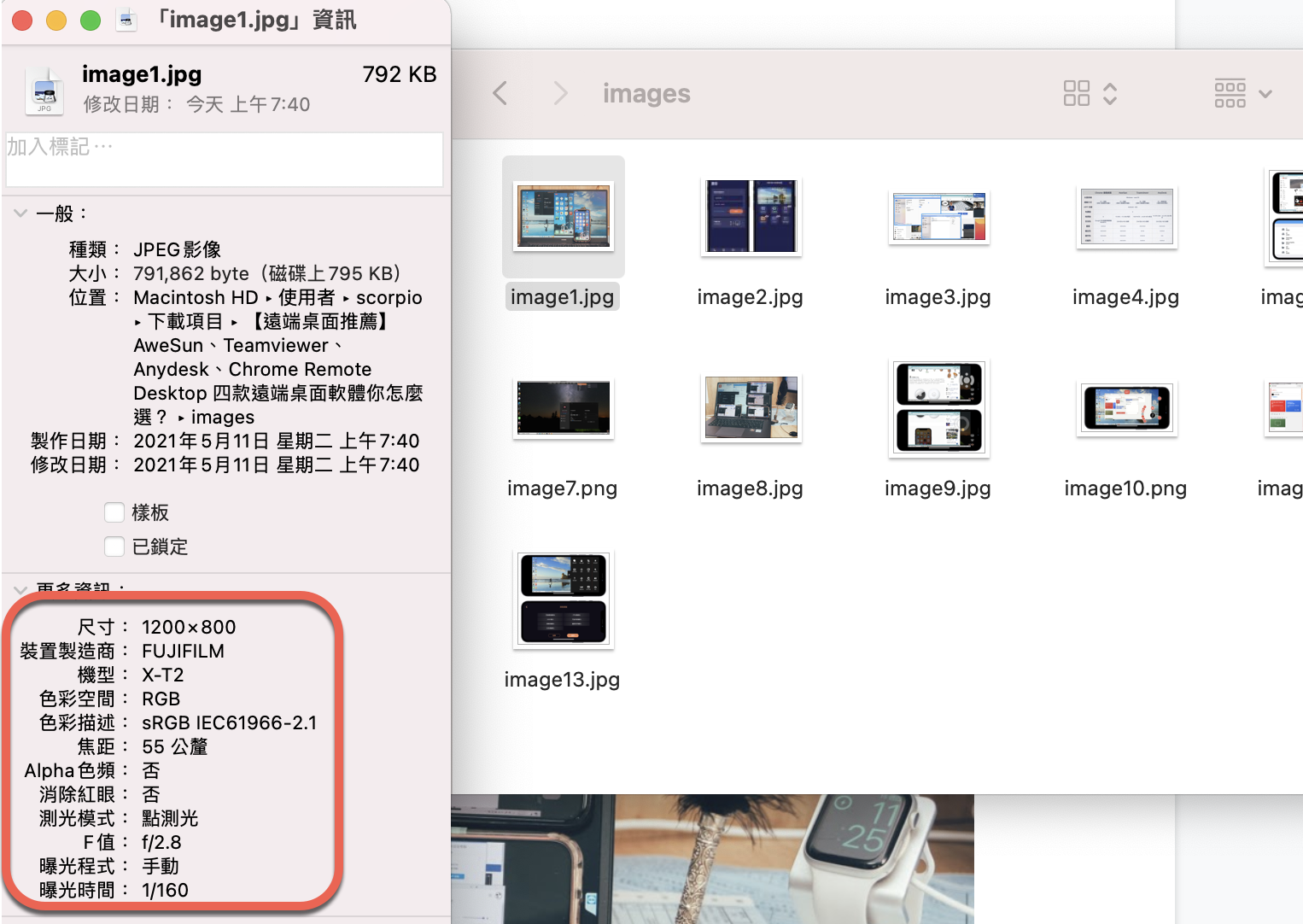Click the 792 KB size in header
The height and width of the screenshot is (924, 1303).
pyautogui.click(x=400, y=74)
